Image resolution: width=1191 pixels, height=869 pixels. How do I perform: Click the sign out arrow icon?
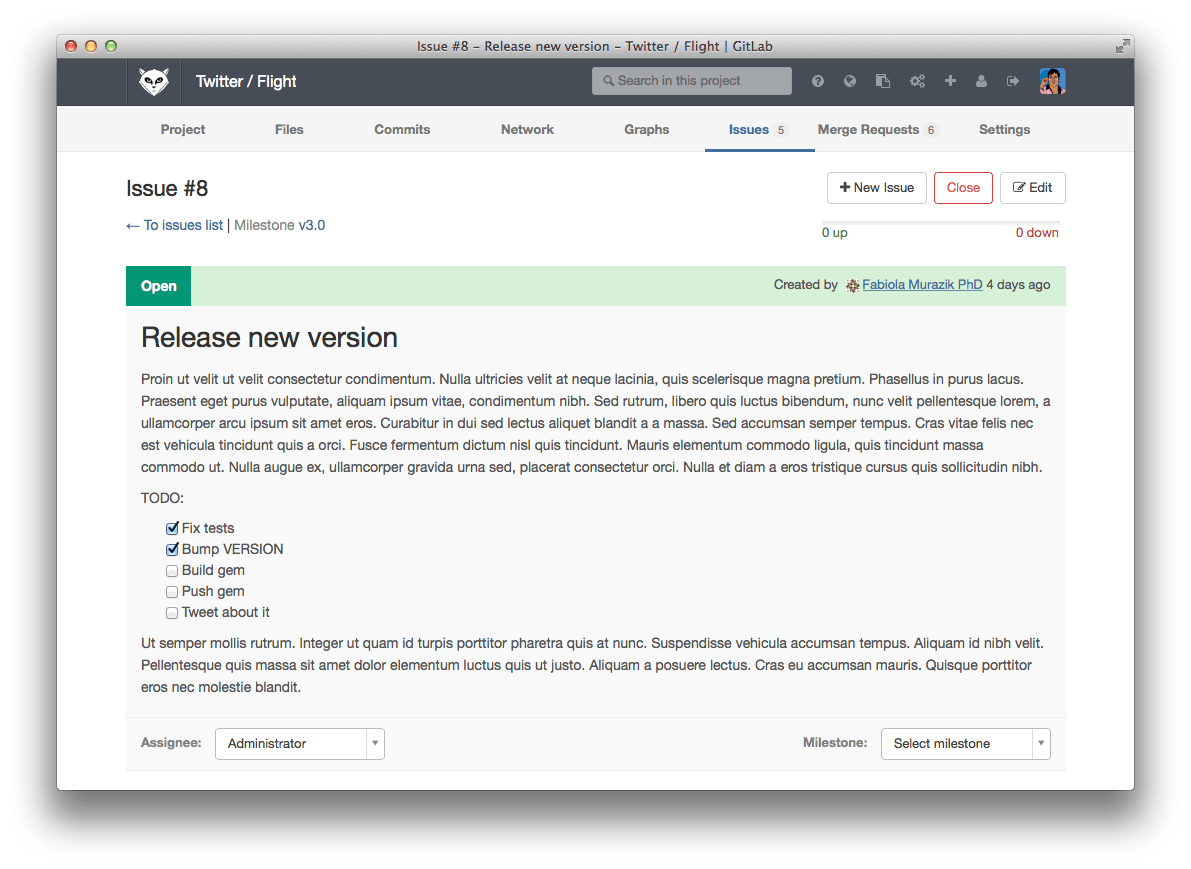tap(1013, 81)
